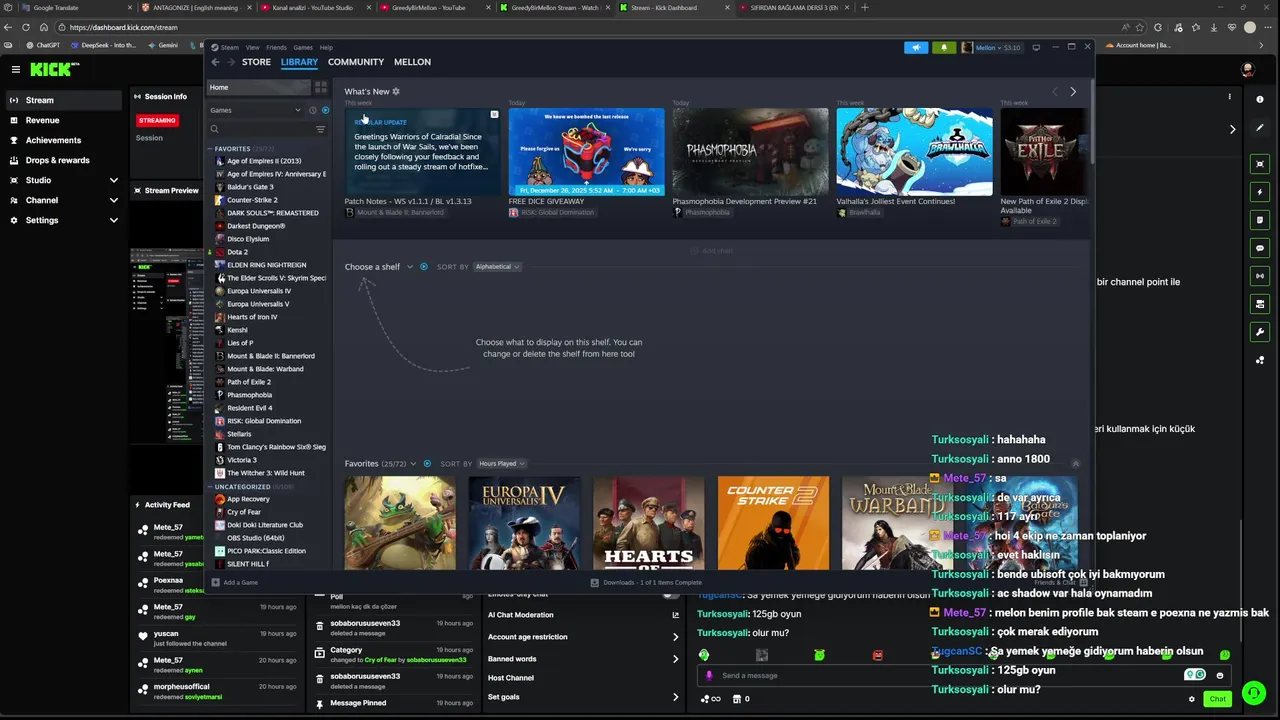Click the Steam library search field
1280x720 pixels.
pos(262,129)
